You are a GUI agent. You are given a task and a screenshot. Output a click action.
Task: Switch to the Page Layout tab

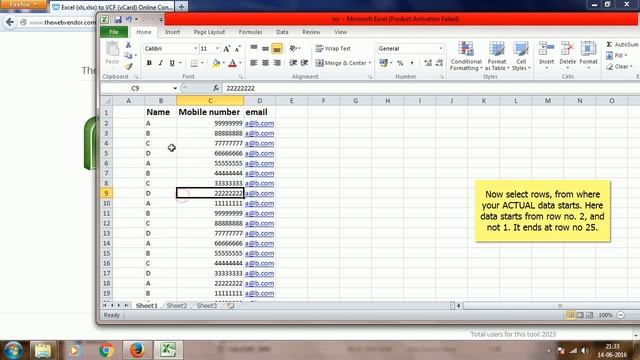pos(209,32)
